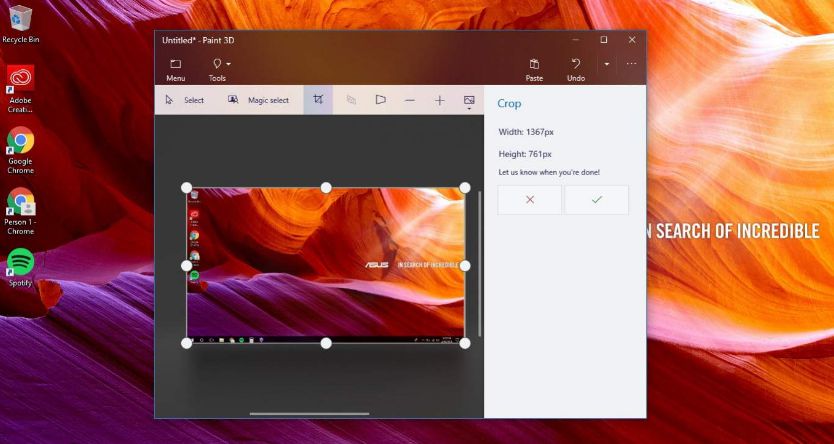Viewport: 834px width, 444px height.
Task: Click the top-center crop handle
Action: tap(326, 188)
